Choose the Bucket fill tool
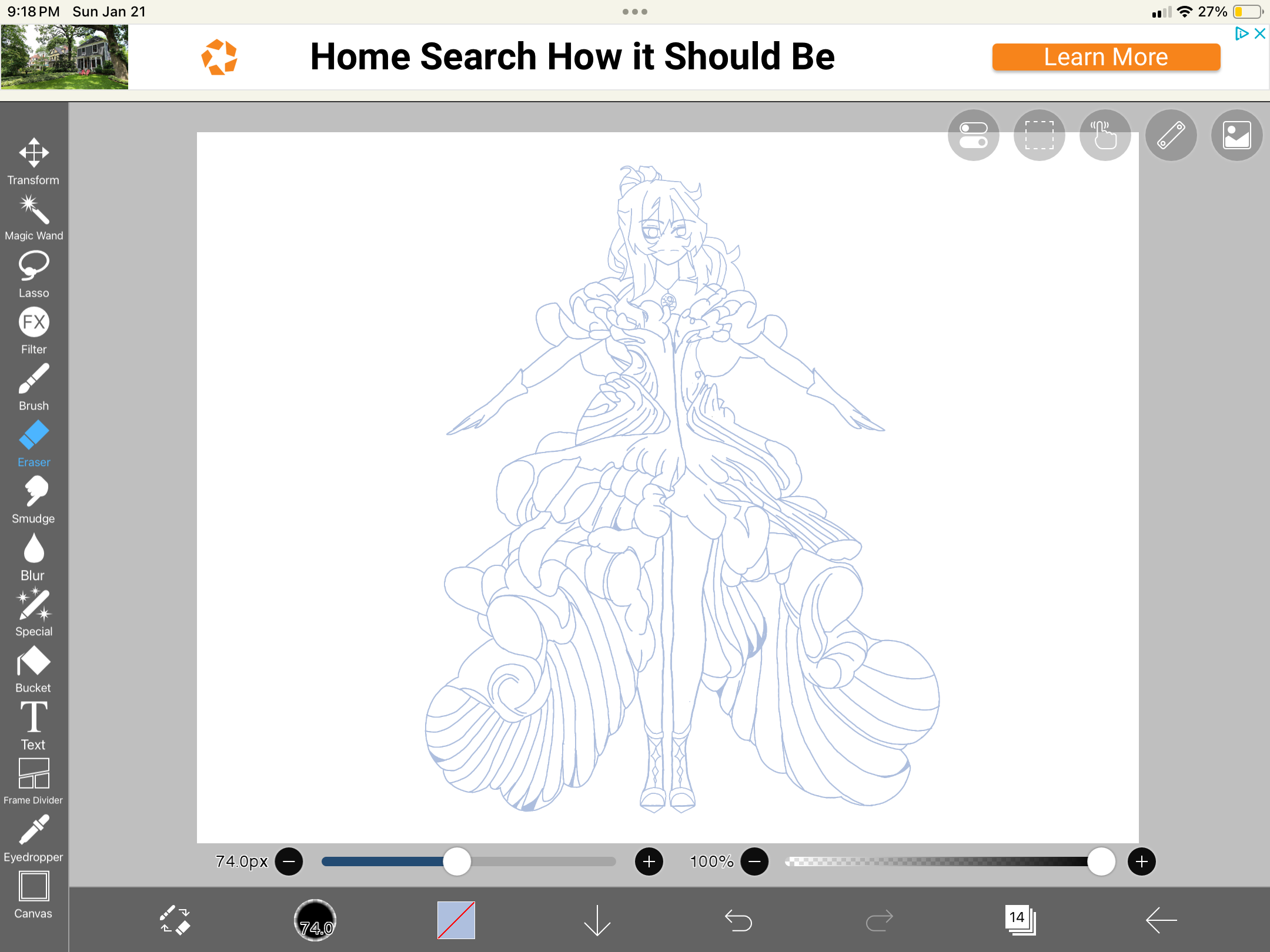Viewport: 1270px width, 952px height. click(34, 661)
